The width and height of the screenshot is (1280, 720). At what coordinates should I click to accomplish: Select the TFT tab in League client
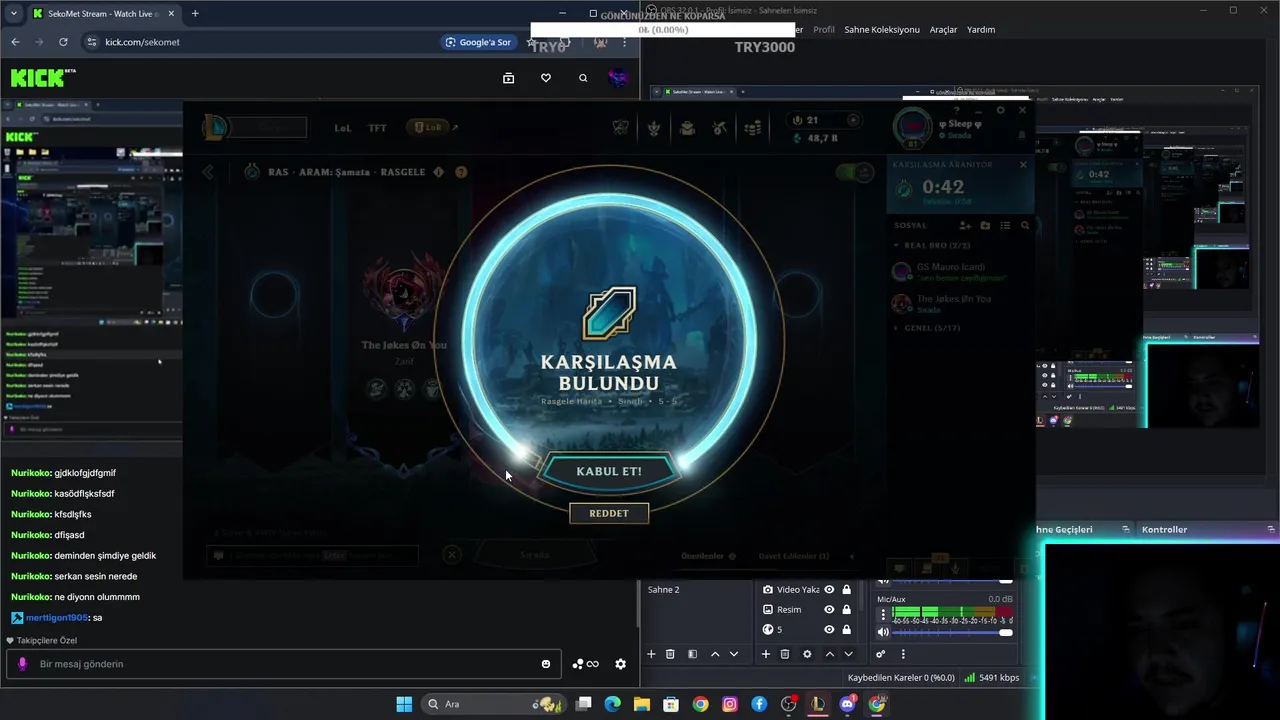point(377,128)
